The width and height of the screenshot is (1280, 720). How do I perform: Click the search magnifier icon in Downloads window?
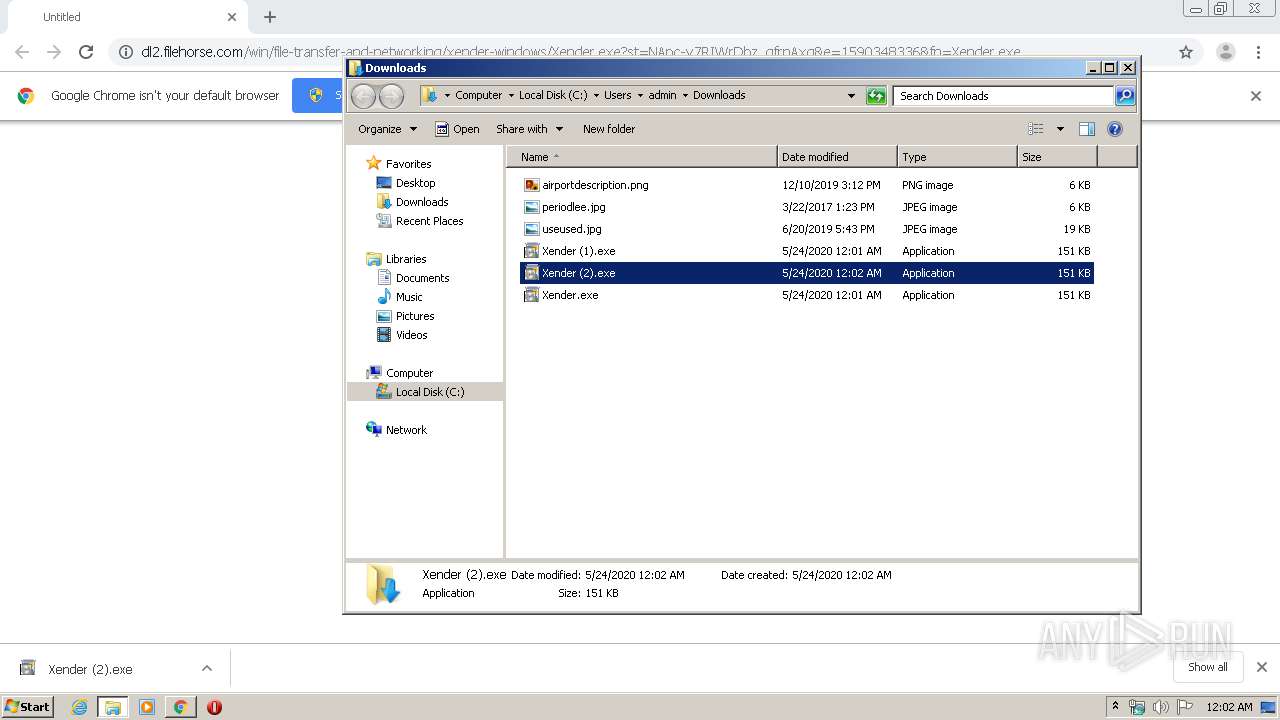pyautogui.click(x=1125, y=96)
